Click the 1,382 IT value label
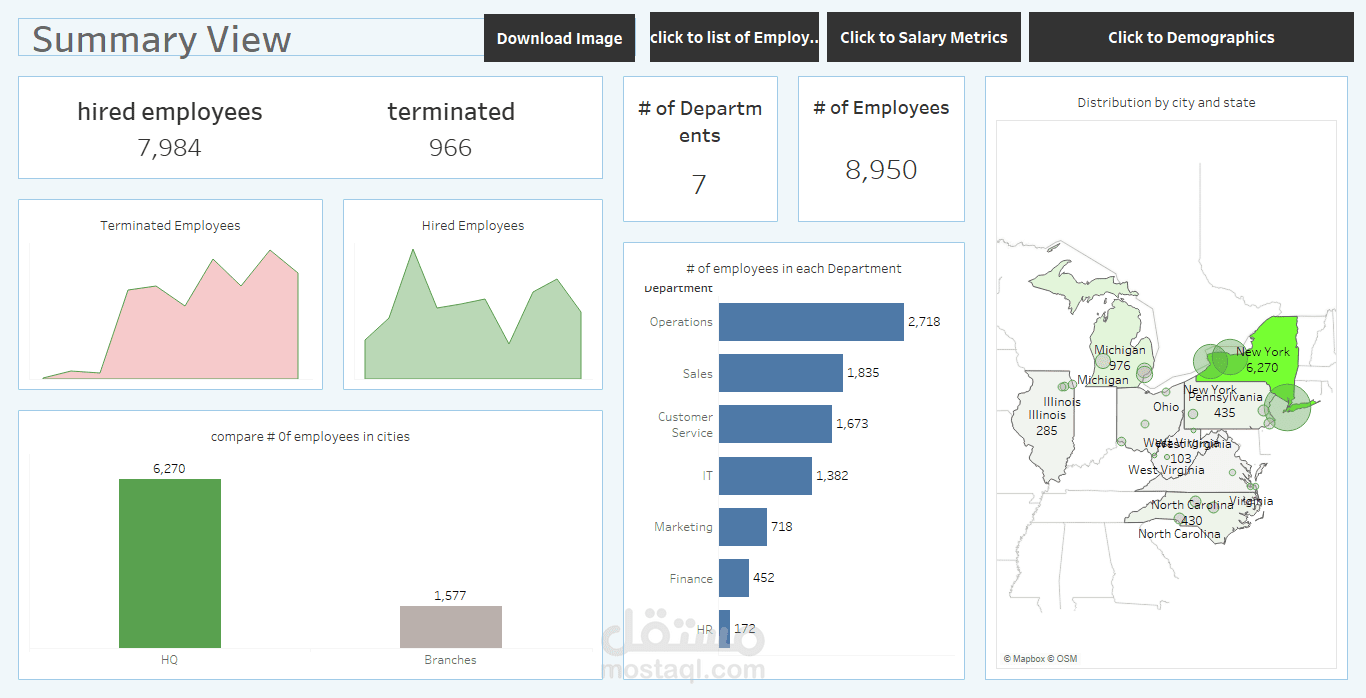The width and height of the screenshot is (1366, 698). tap(832, 476)
